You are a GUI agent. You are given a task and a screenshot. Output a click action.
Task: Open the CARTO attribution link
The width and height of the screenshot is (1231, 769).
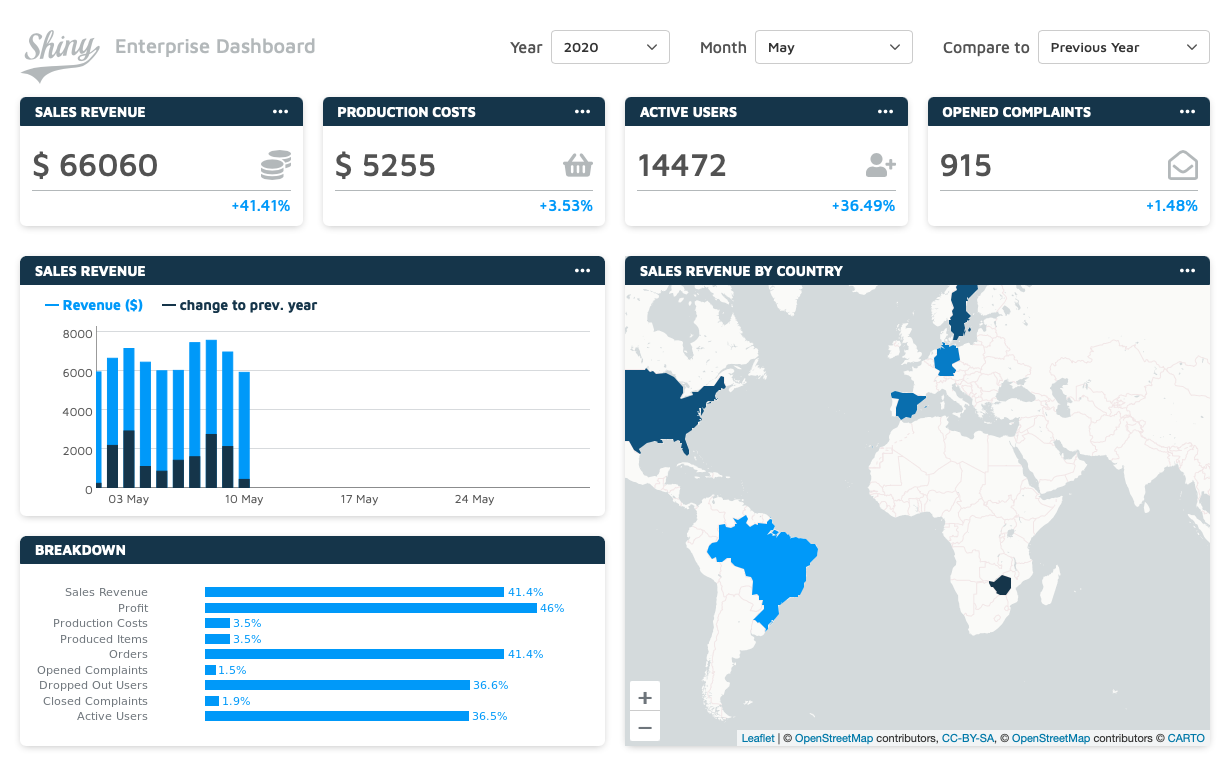pyautogui.click(x=1186, y=738)
